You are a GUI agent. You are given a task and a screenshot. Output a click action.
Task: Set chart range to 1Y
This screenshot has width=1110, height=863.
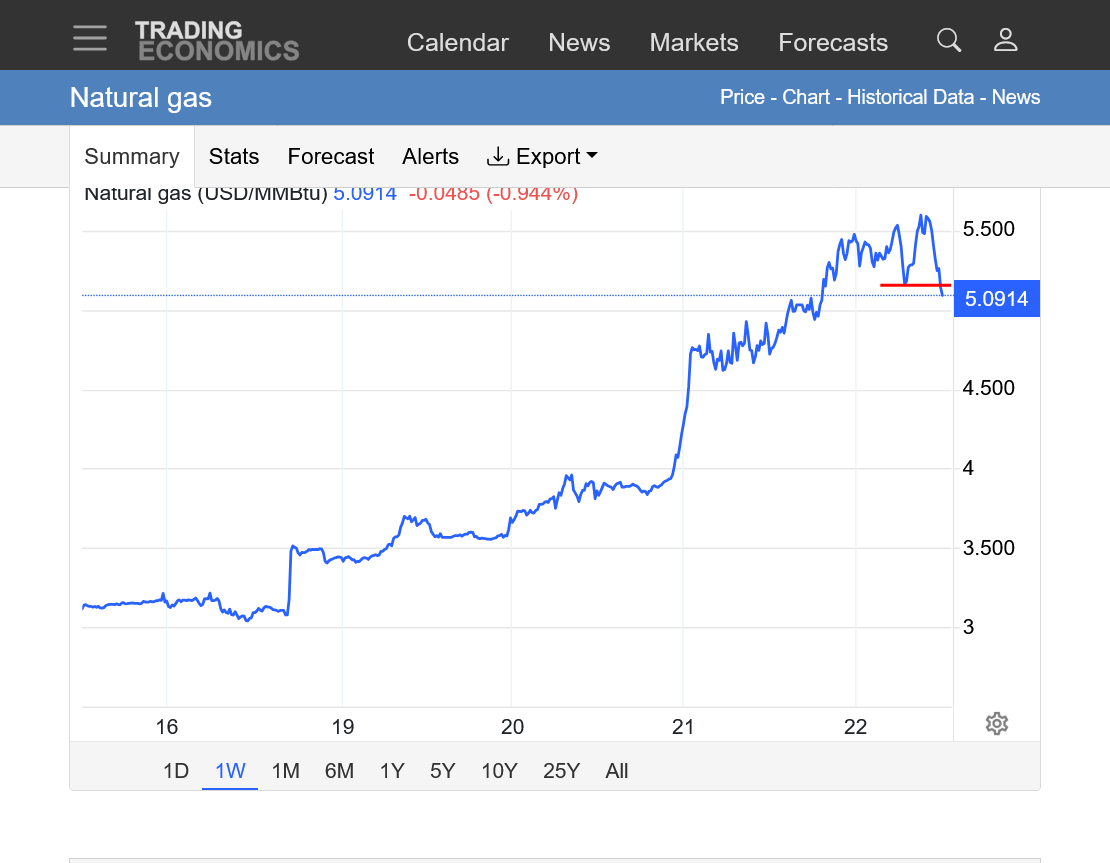tap(392, 771)
